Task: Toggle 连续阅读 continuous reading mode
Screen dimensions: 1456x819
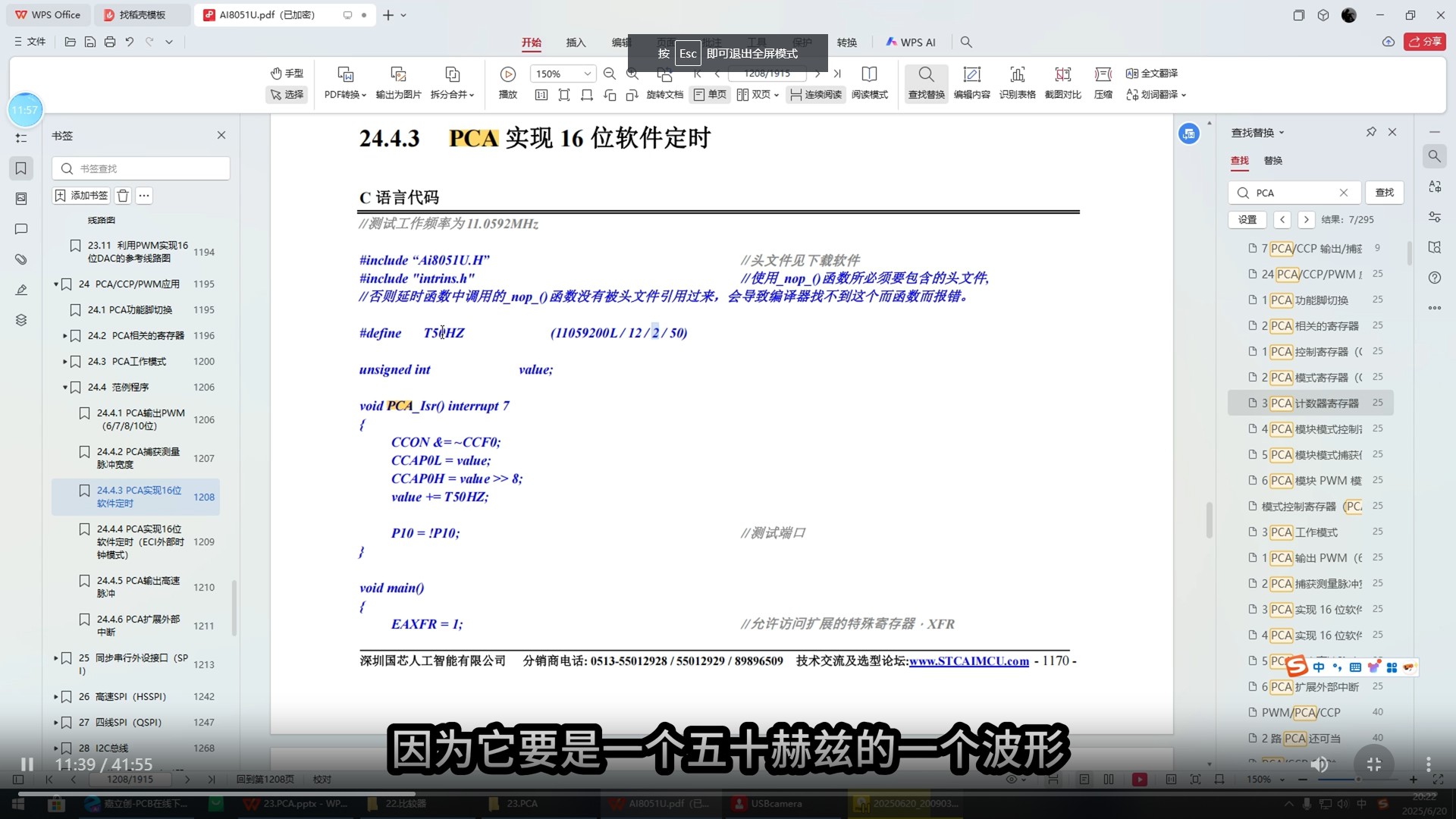Action: click(x=816, y=95)
